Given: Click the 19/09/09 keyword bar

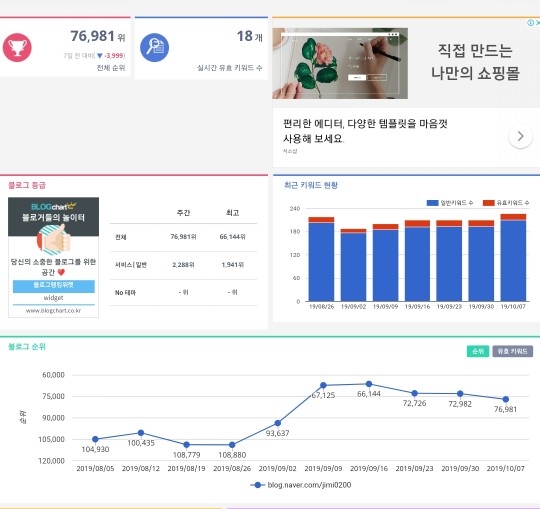Looking at the screenshot, I should click(x=385, y=263).
